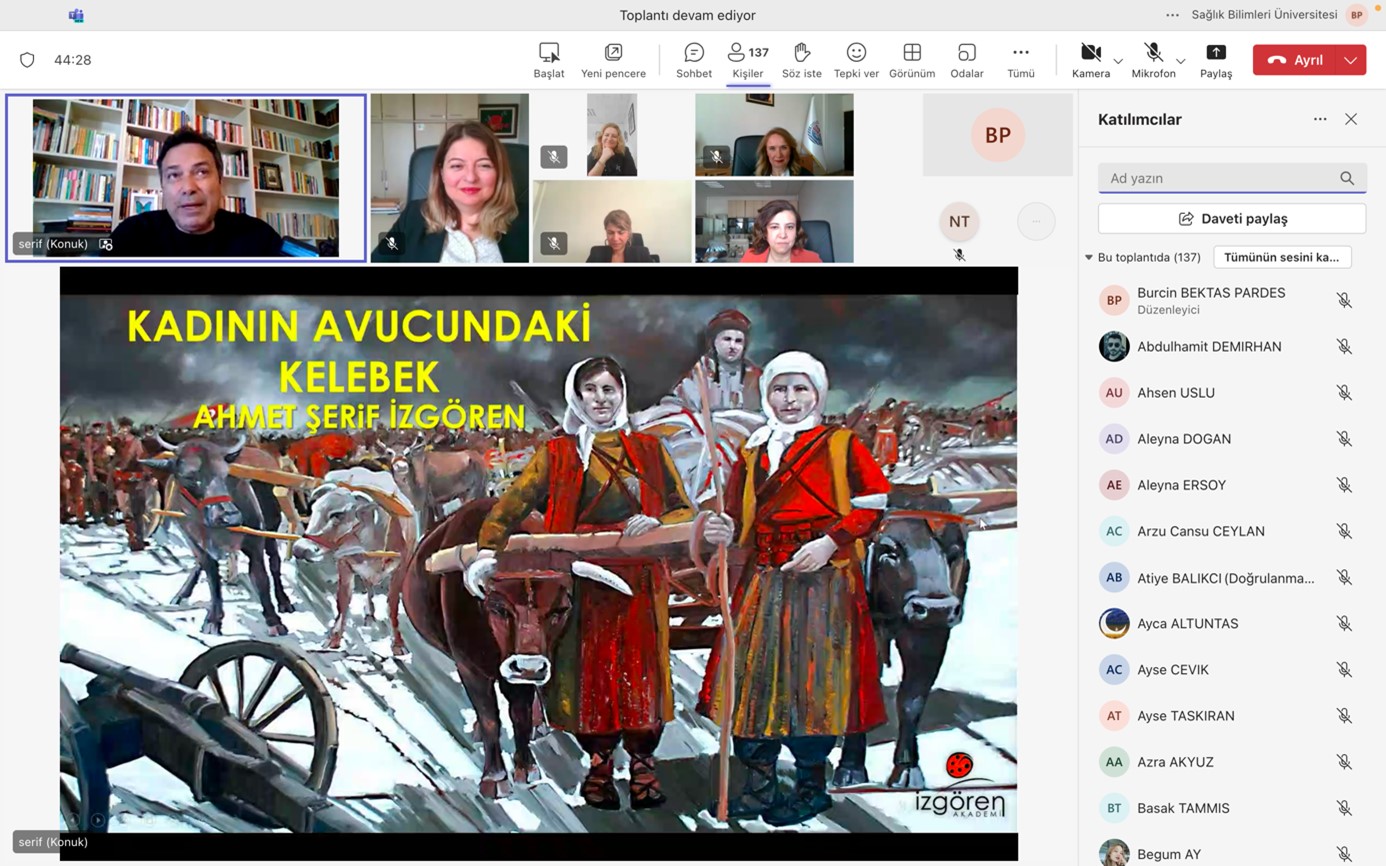Open Katılımcılar panel more options
Screen dimensions: 1386x866
[1320, 119]
